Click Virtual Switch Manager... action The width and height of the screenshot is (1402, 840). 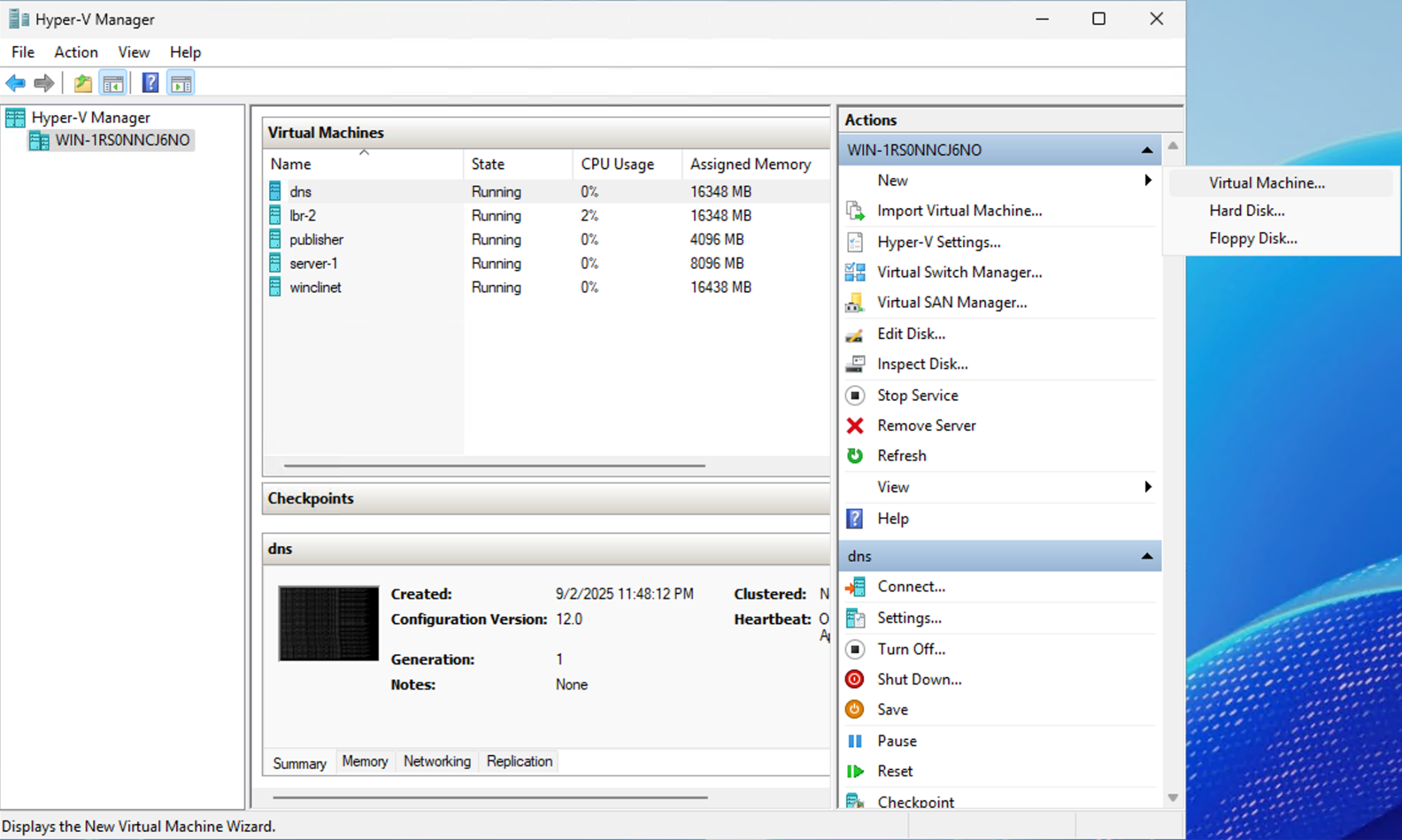960,272
